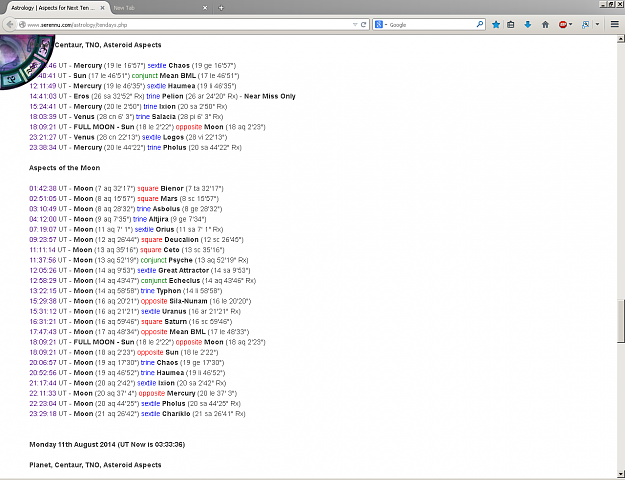
Task: Go back with the browser Back arrow
Action: [10, 24]
